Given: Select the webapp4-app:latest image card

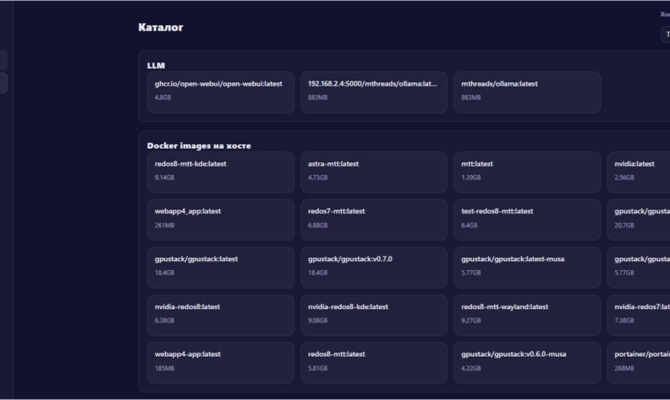Looking at the screenshot, I should pos(220,361).
